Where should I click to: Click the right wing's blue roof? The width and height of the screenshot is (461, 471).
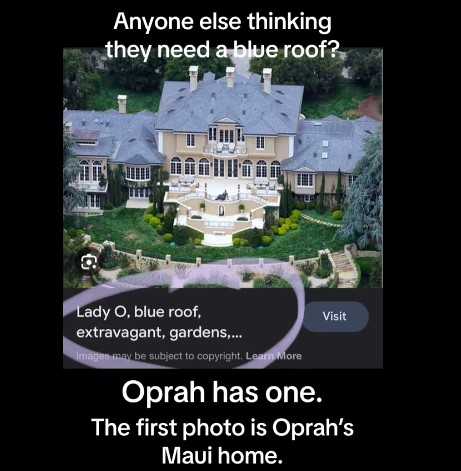(x=330, y=143)
